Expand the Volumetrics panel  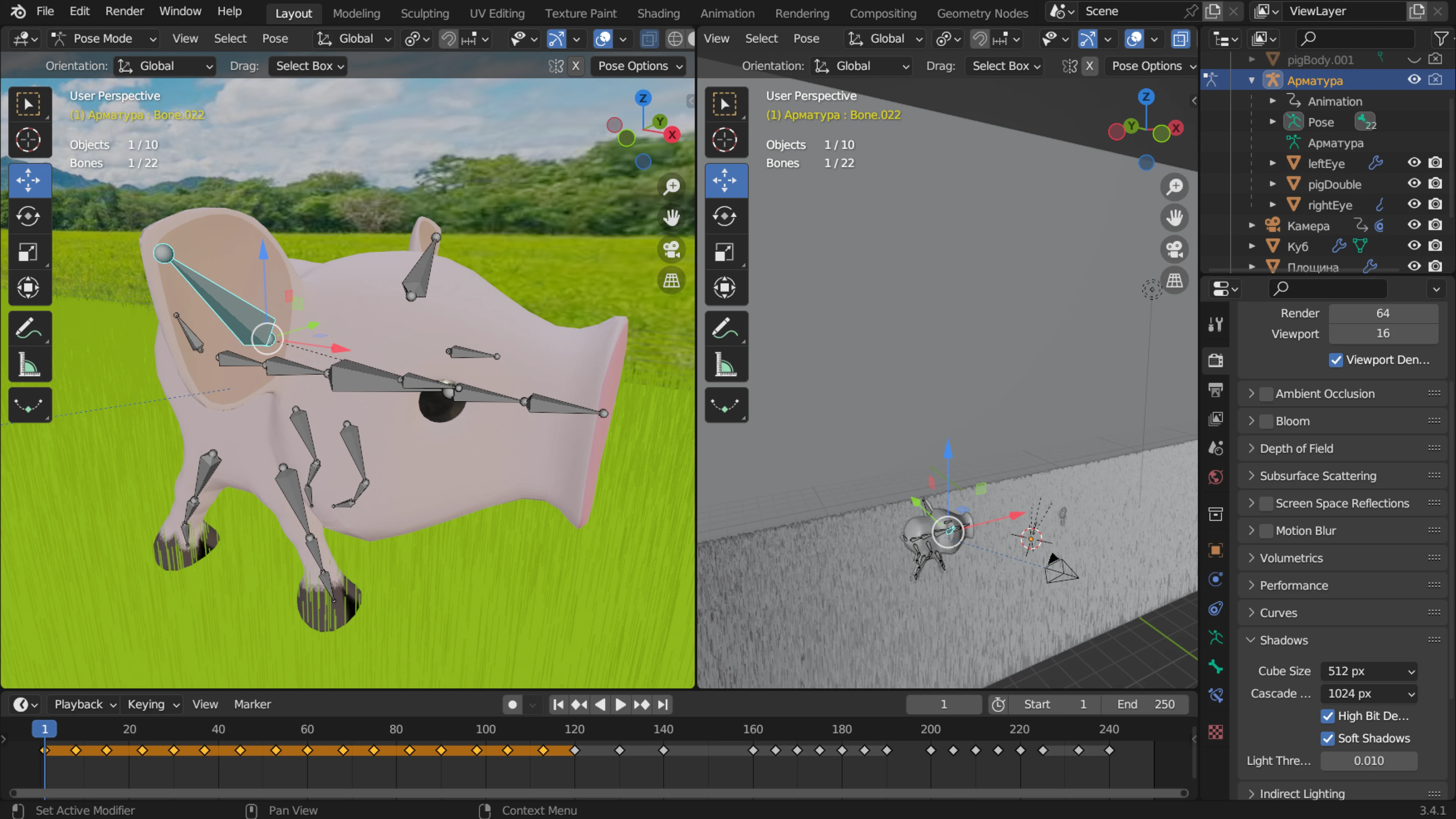point(1291,558)
